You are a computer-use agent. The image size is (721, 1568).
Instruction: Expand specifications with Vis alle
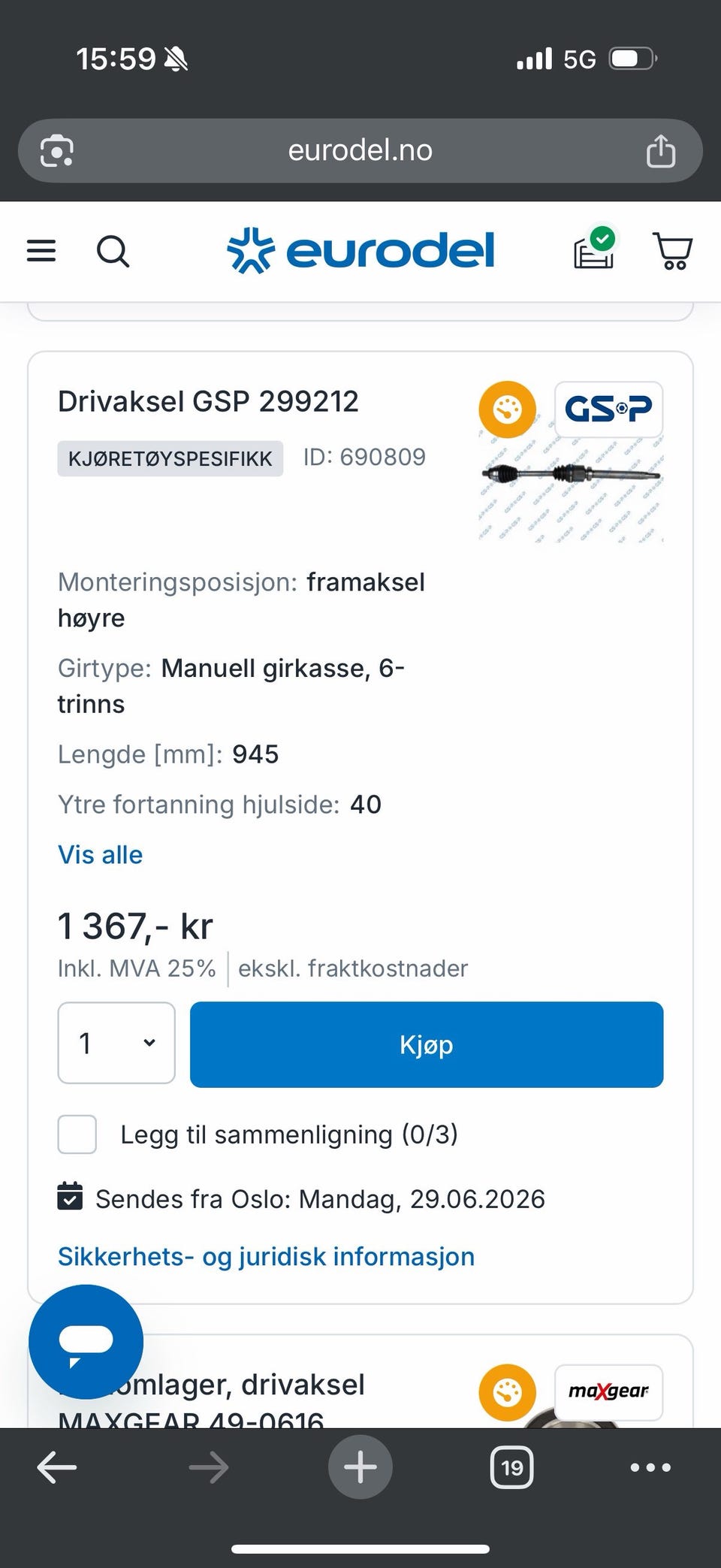tap(100, 855)
